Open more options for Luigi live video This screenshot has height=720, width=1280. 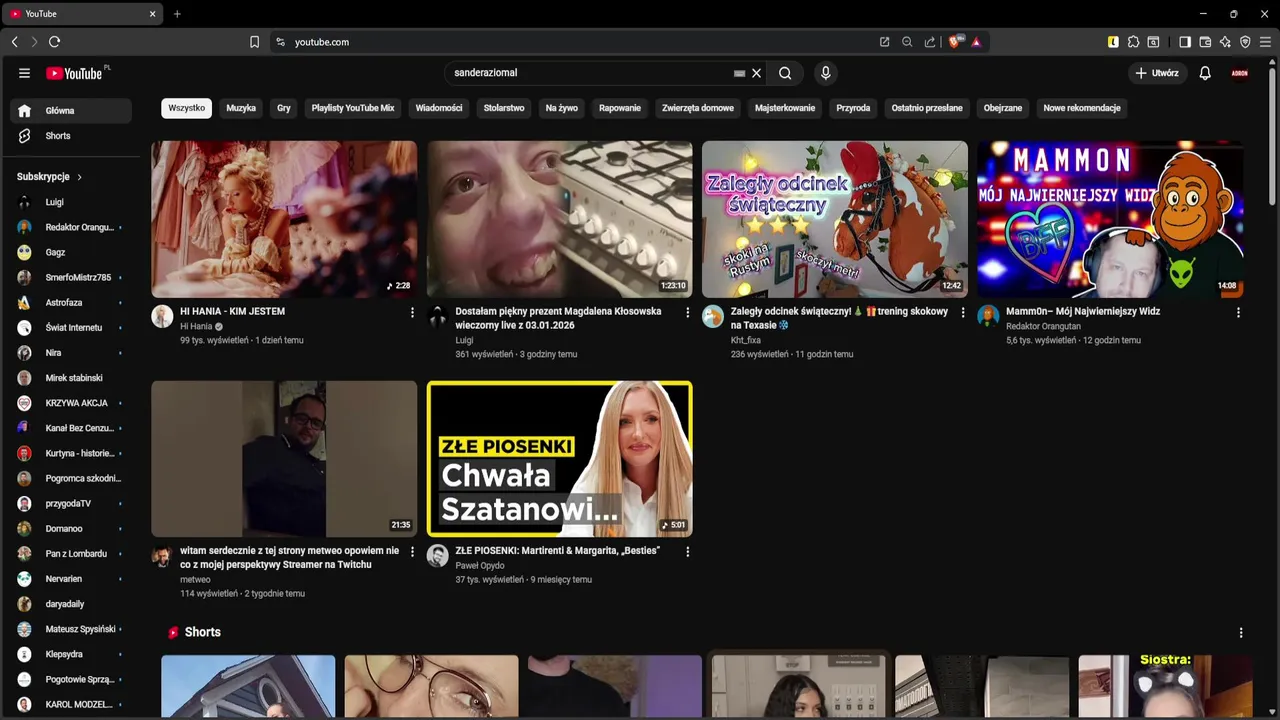click(687, 313)
